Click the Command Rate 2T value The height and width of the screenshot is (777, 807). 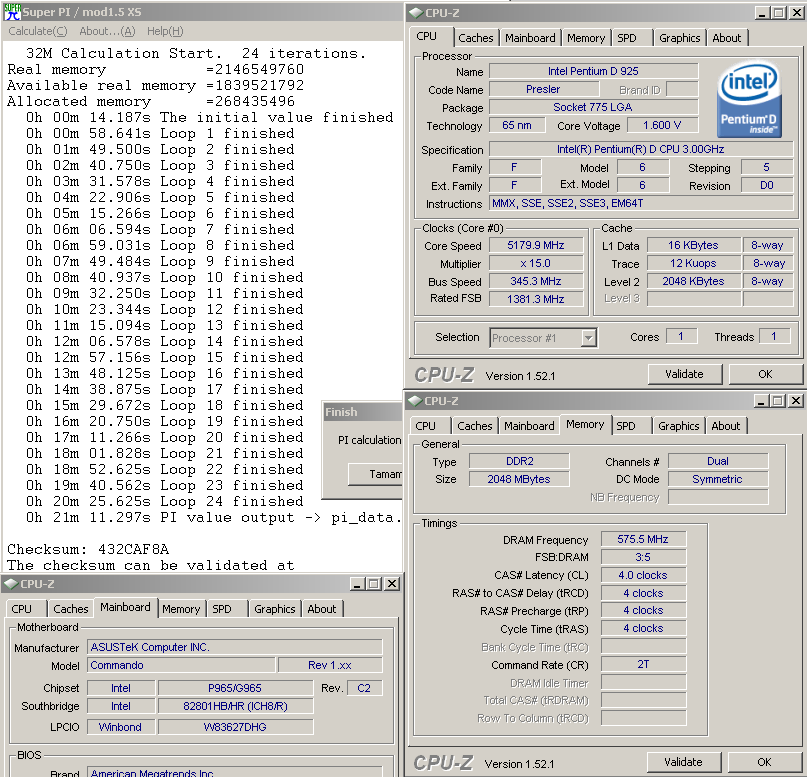coord(643,664)
